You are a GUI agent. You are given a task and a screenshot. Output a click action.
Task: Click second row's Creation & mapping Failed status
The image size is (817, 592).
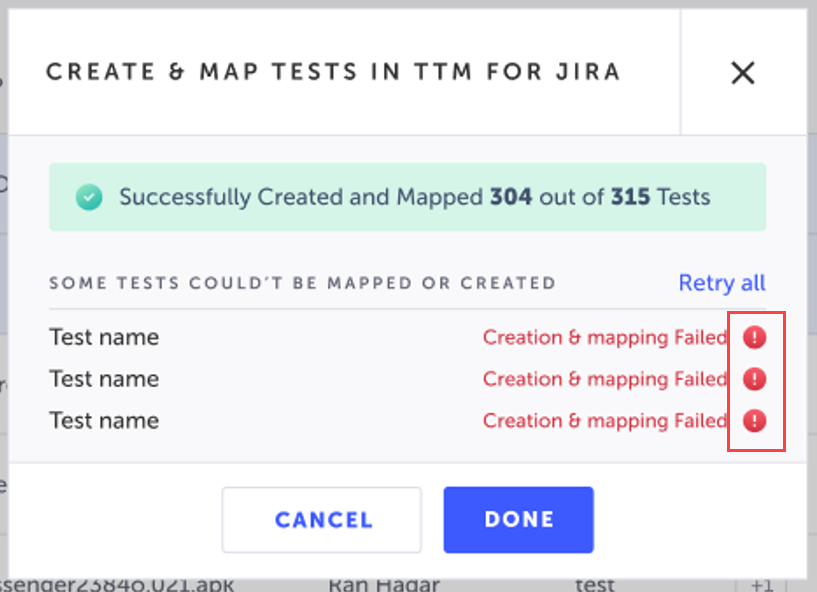pyautogui.click(x=604, y=379)
